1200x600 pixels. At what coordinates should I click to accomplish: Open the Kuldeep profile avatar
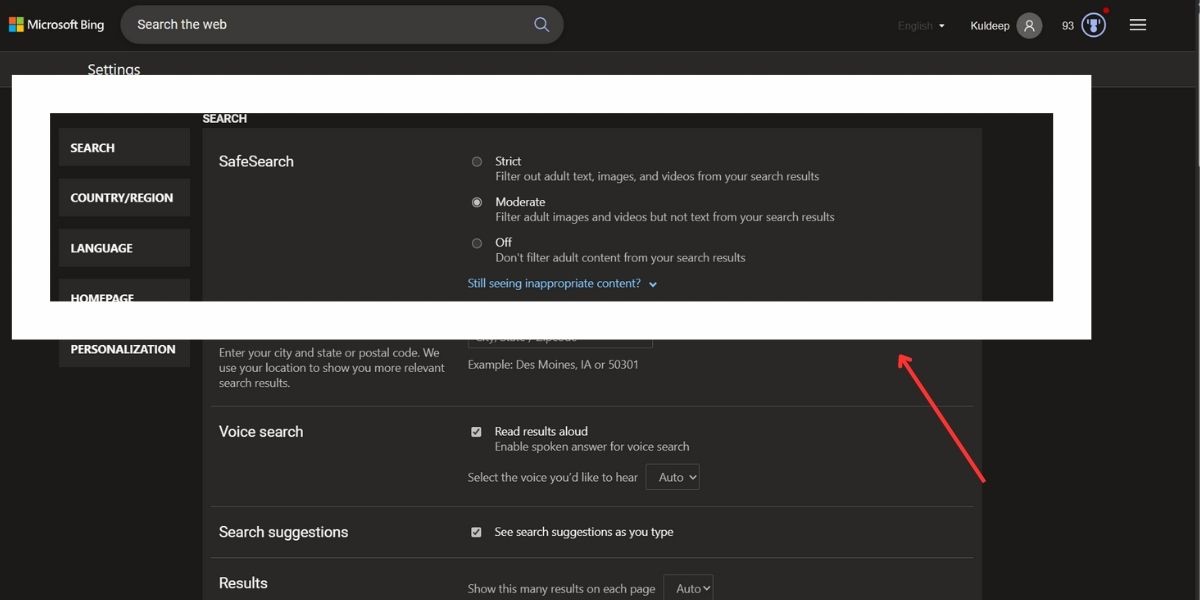1029,26
